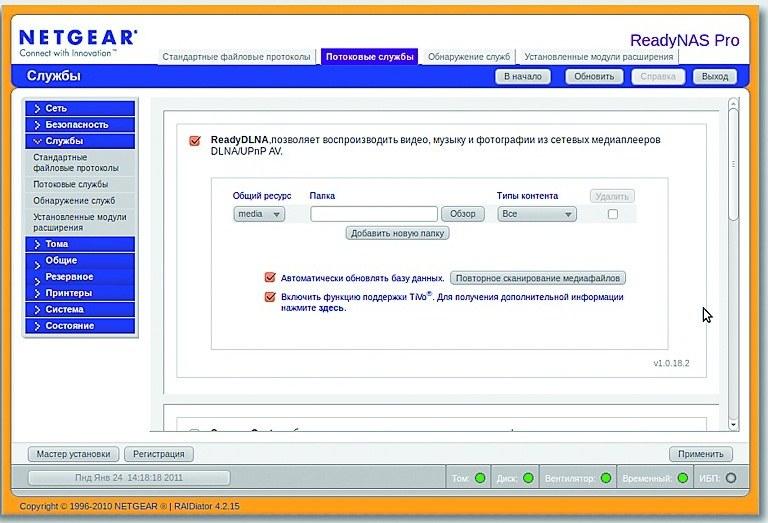Click the NETGEAR logo

78,43
